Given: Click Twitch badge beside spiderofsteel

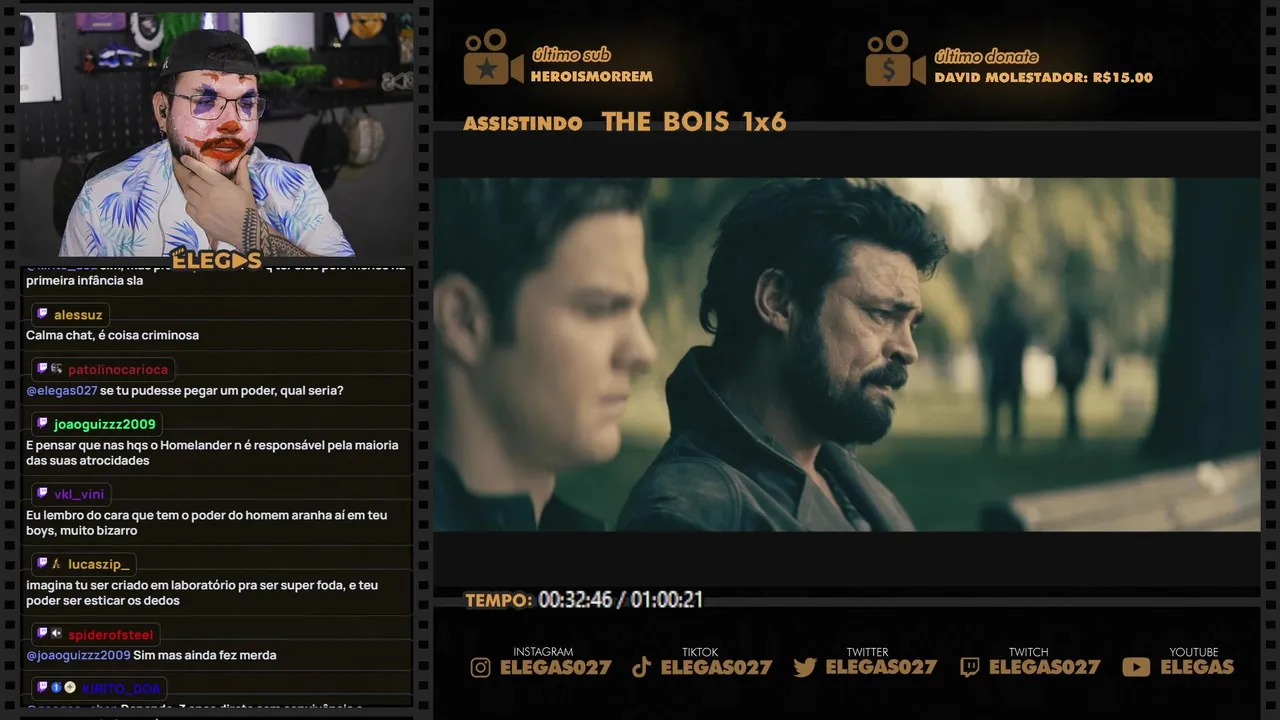Looking at the screenshot, I should 42,634.
